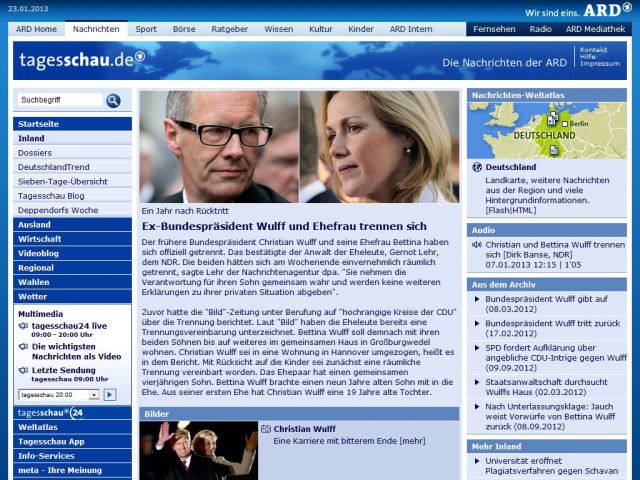The image size is (640, 480).
Task: Open 'Universität eröffnet Plagiatsverfahren gegen Schavan'
Action: [x=551, y=466]
